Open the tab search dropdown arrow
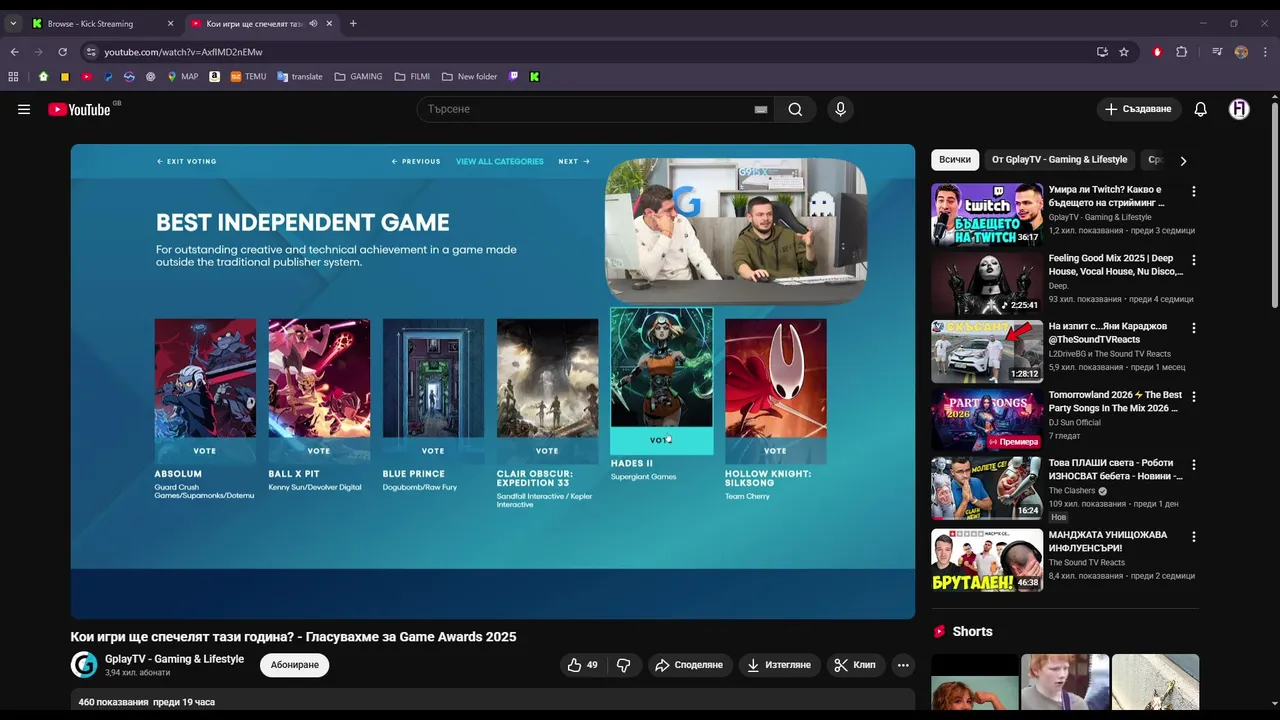 pyautogui.click(x=13, y=23)
